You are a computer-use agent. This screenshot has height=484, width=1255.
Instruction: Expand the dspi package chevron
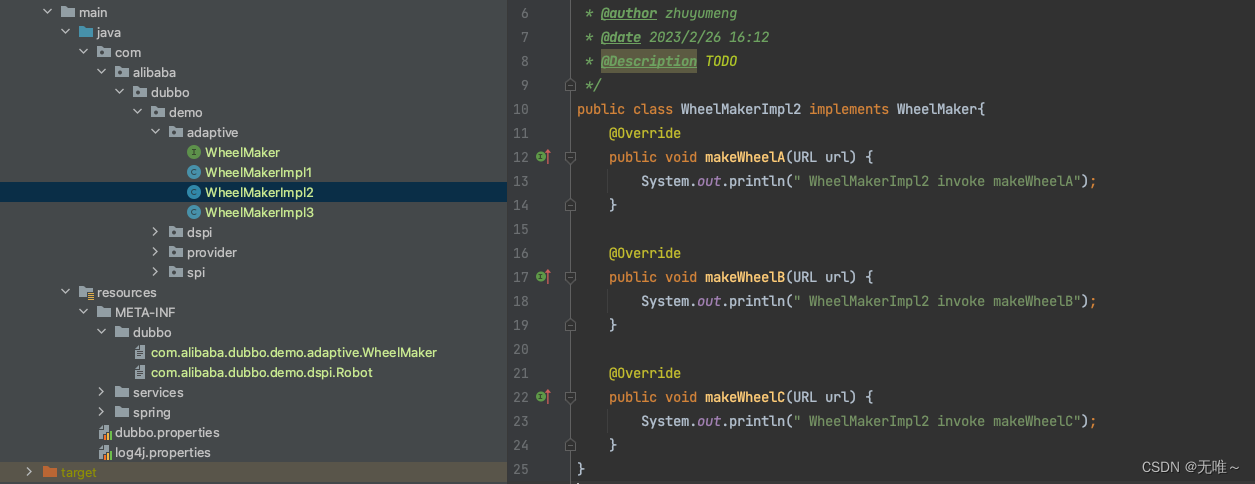tap(155, 232)
